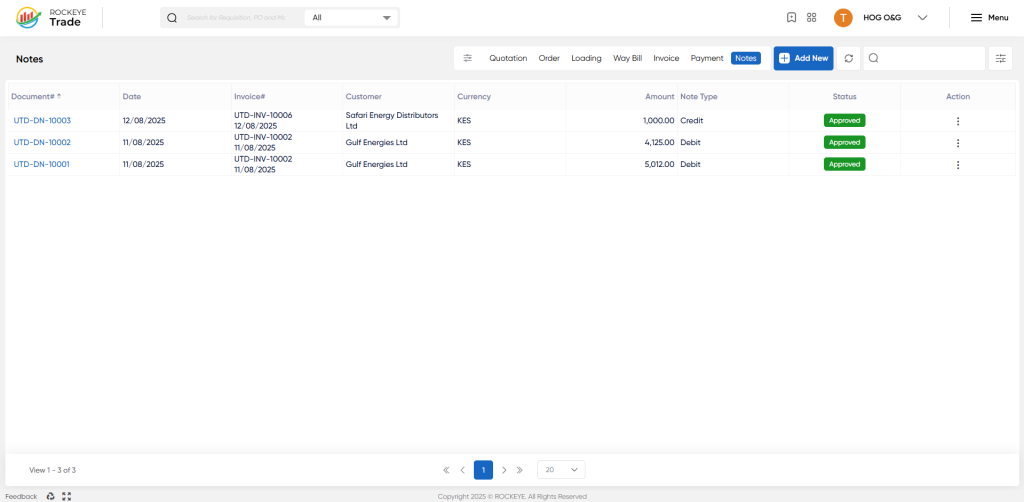Click the amount 5,012.00 cell
Image resolution: width=1024 pixels, height=502 pixels.
[659, 165]
